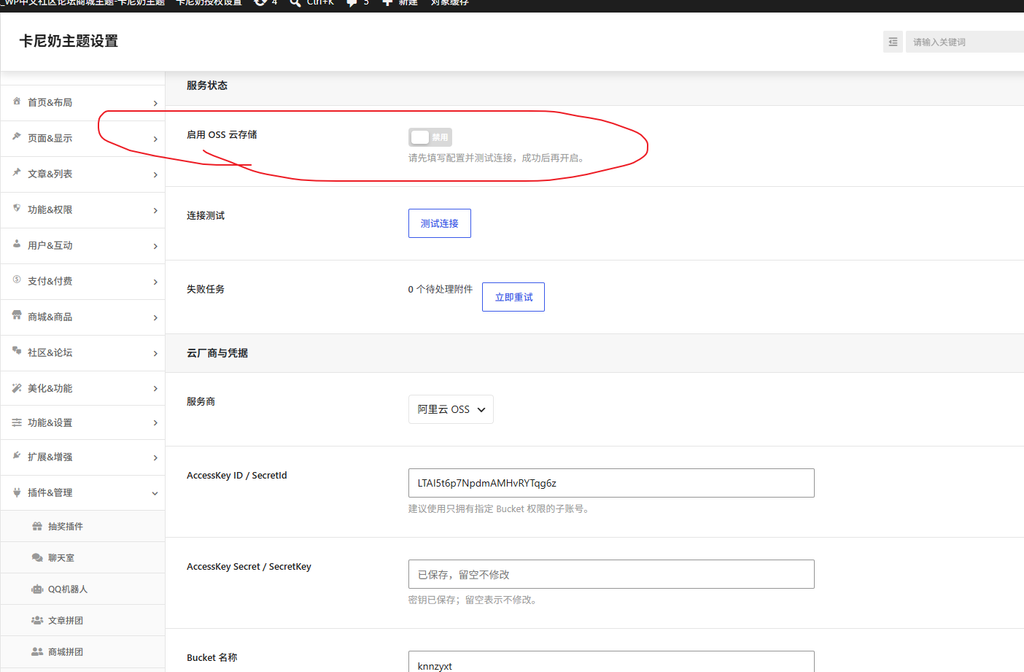Click the 失败任务 label
Image resolution: width=1024 pixels, height=672 pixels.
(206, 289)
